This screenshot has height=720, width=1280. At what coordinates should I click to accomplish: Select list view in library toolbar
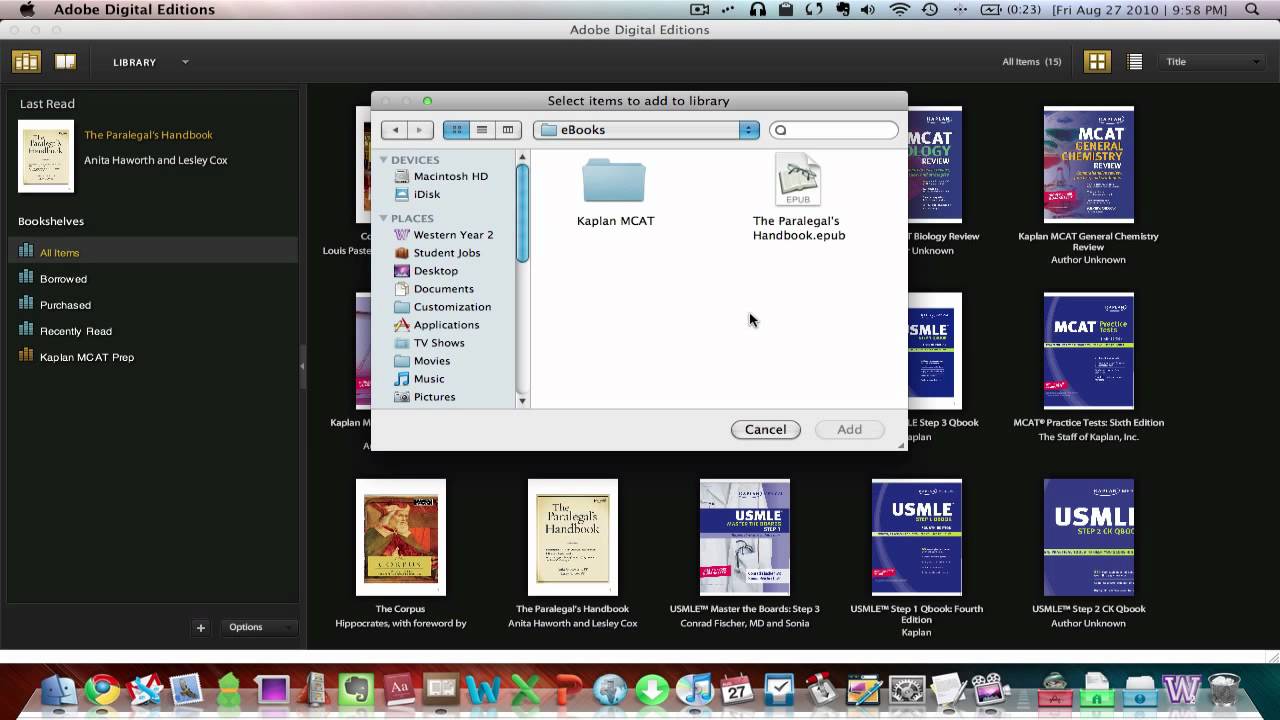pyautogui.click(x=1134, y=62)
